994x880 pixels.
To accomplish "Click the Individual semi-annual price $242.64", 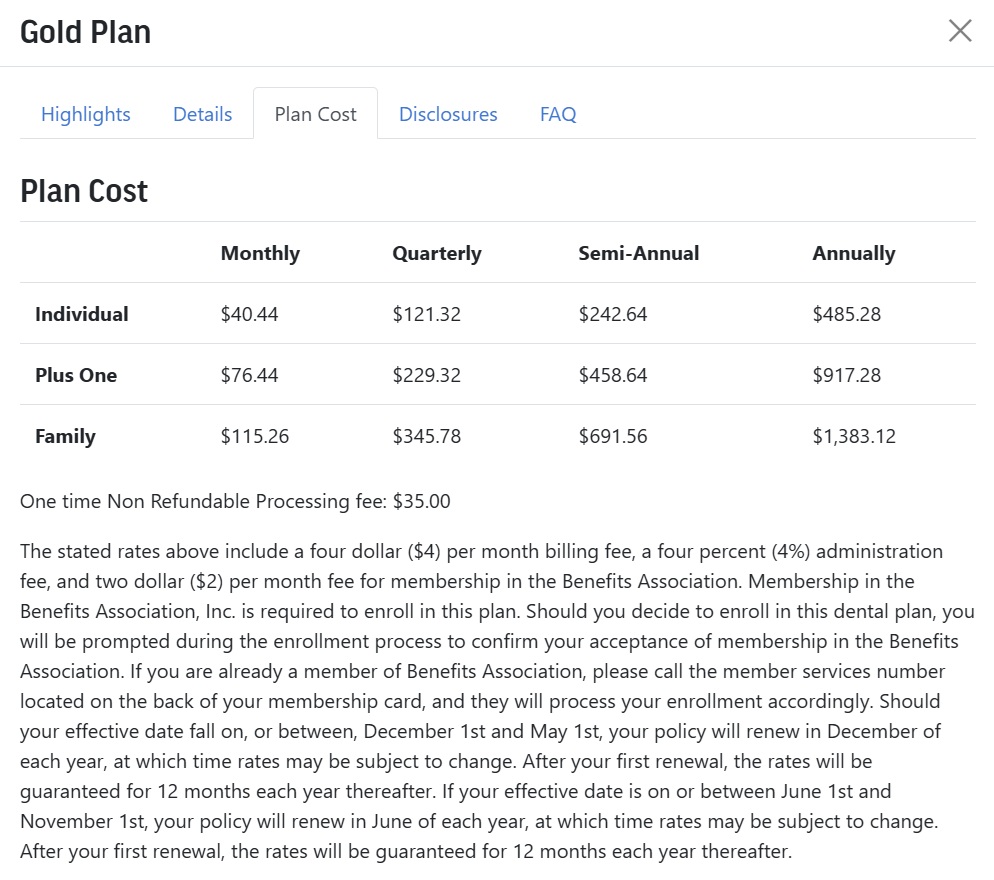I will pos(612,314).
